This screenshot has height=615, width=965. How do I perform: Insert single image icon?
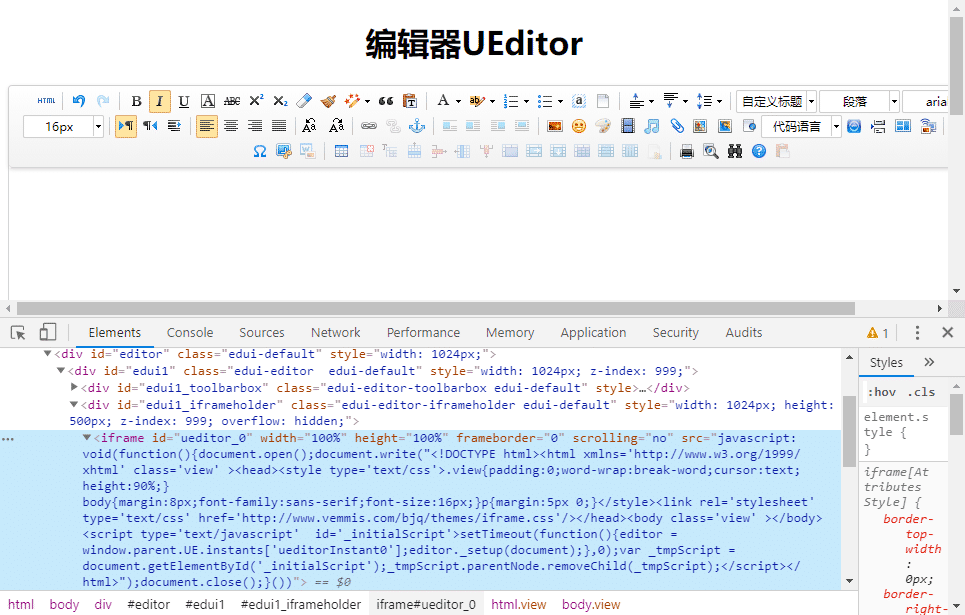pyautogui.click(x=555, y=126)
